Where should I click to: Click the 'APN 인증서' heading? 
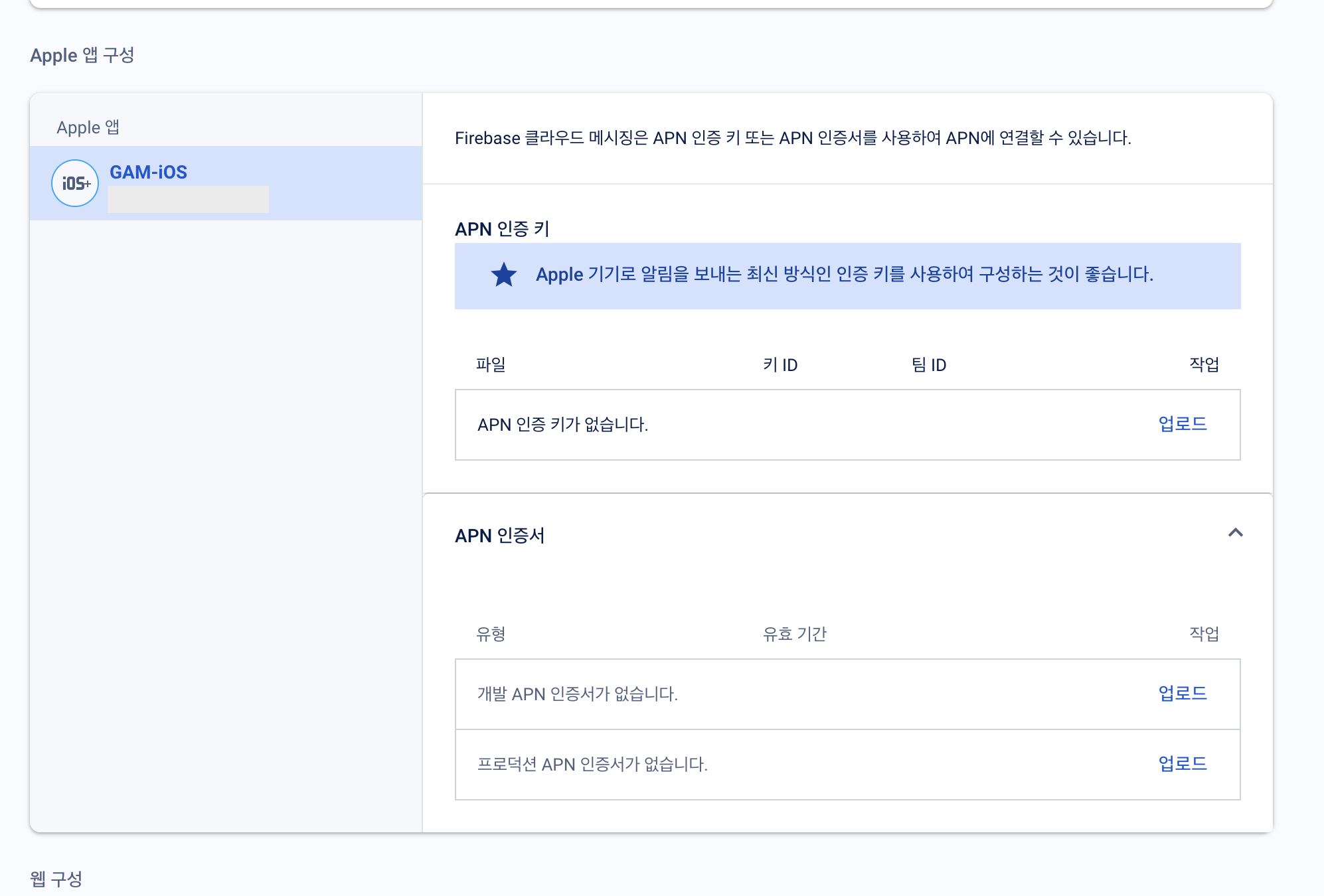(x=499, y=536)
